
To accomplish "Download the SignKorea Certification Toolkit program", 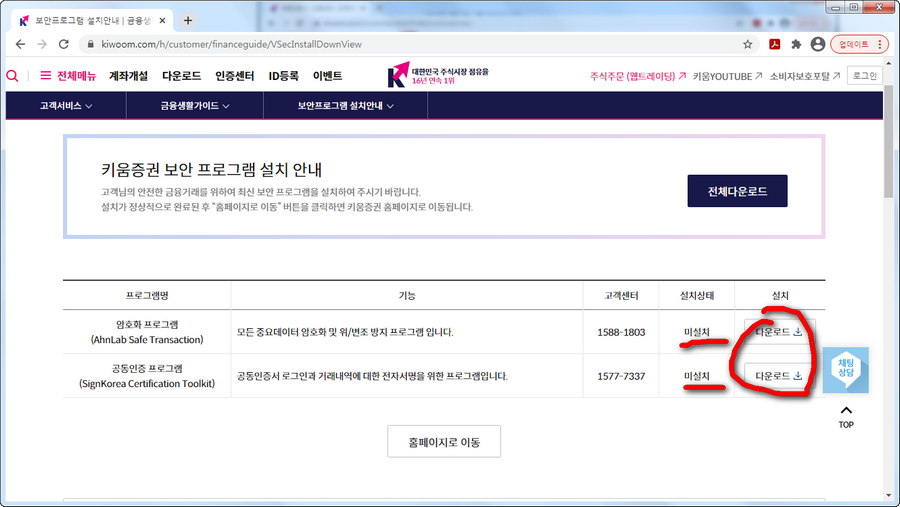I will coord(779,376).
